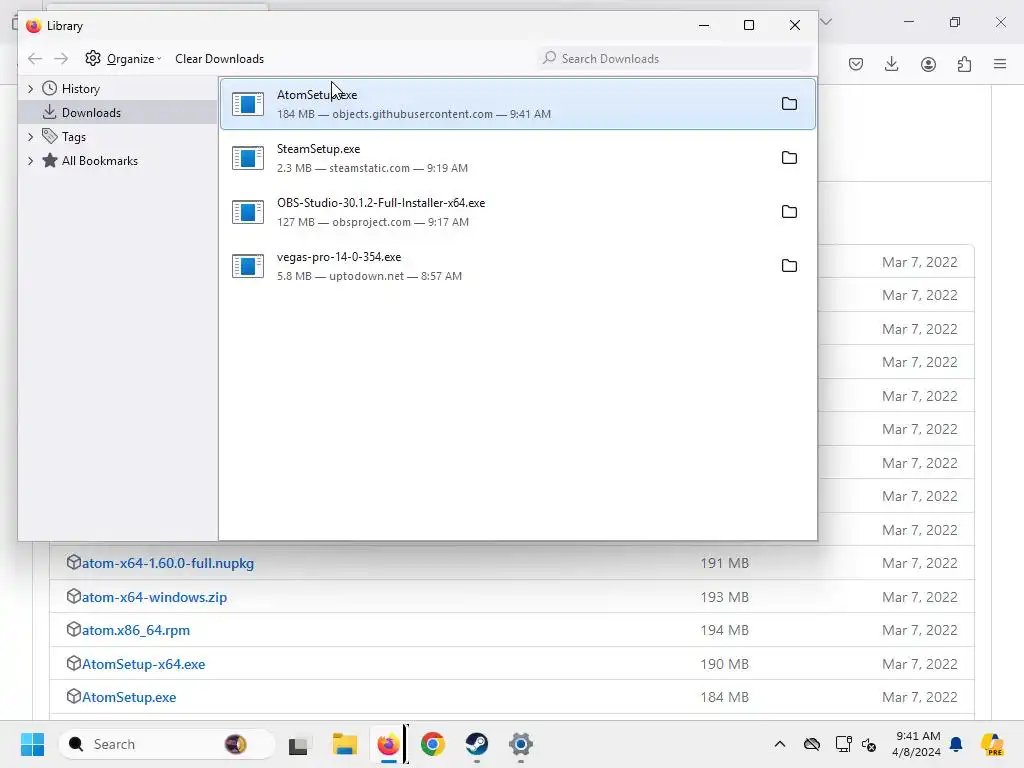The width and height of the screenshot is (1024, 768).
Task: Download atom-x64-1.60.0-full.nupkg link
Action: [168, 563]
